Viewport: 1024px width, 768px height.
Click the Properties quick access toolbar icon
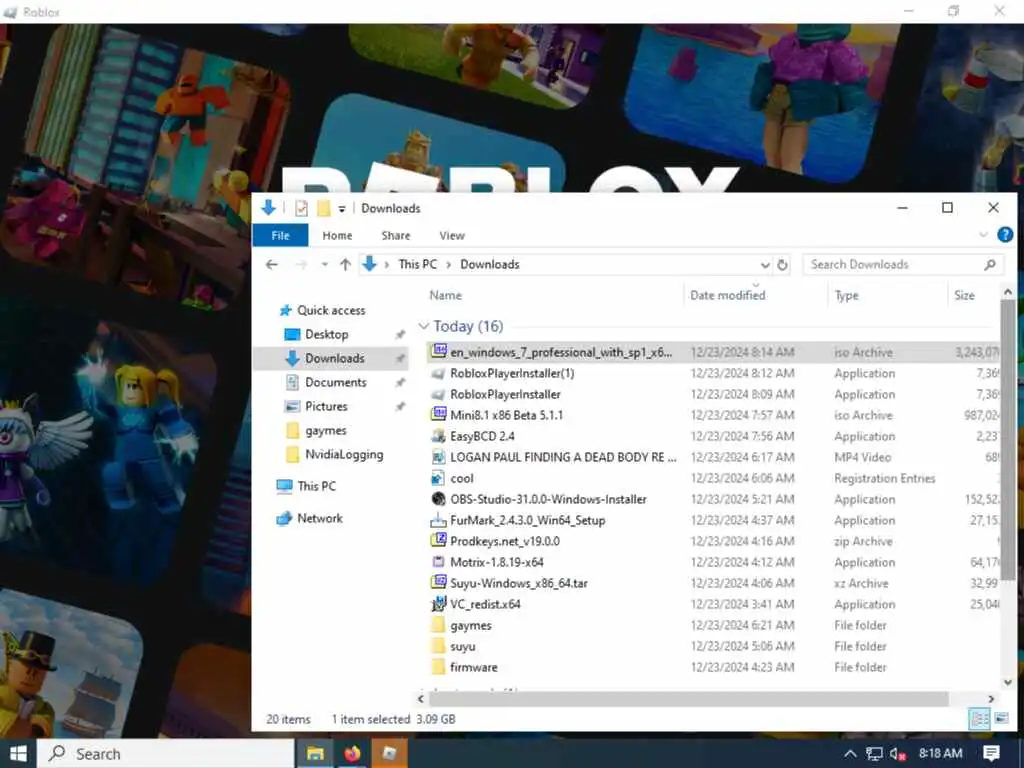pos(301,208)
